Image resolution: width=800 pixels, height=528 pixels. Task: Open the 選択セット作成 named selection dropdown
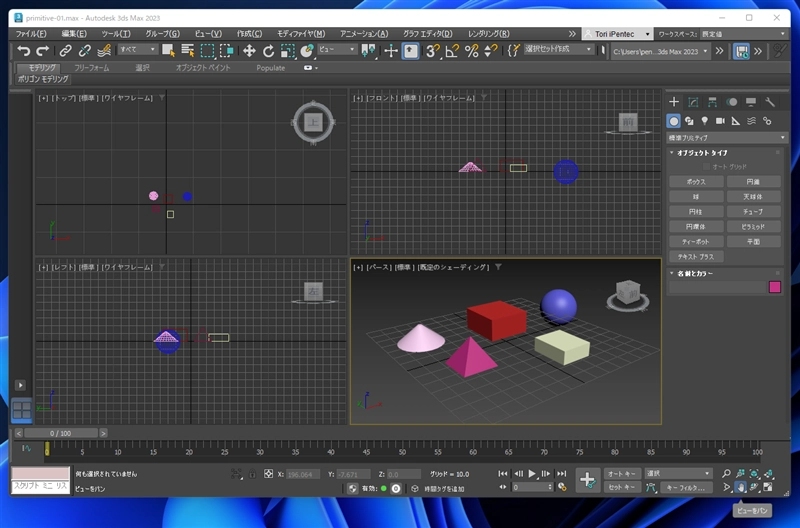[559, 49]
